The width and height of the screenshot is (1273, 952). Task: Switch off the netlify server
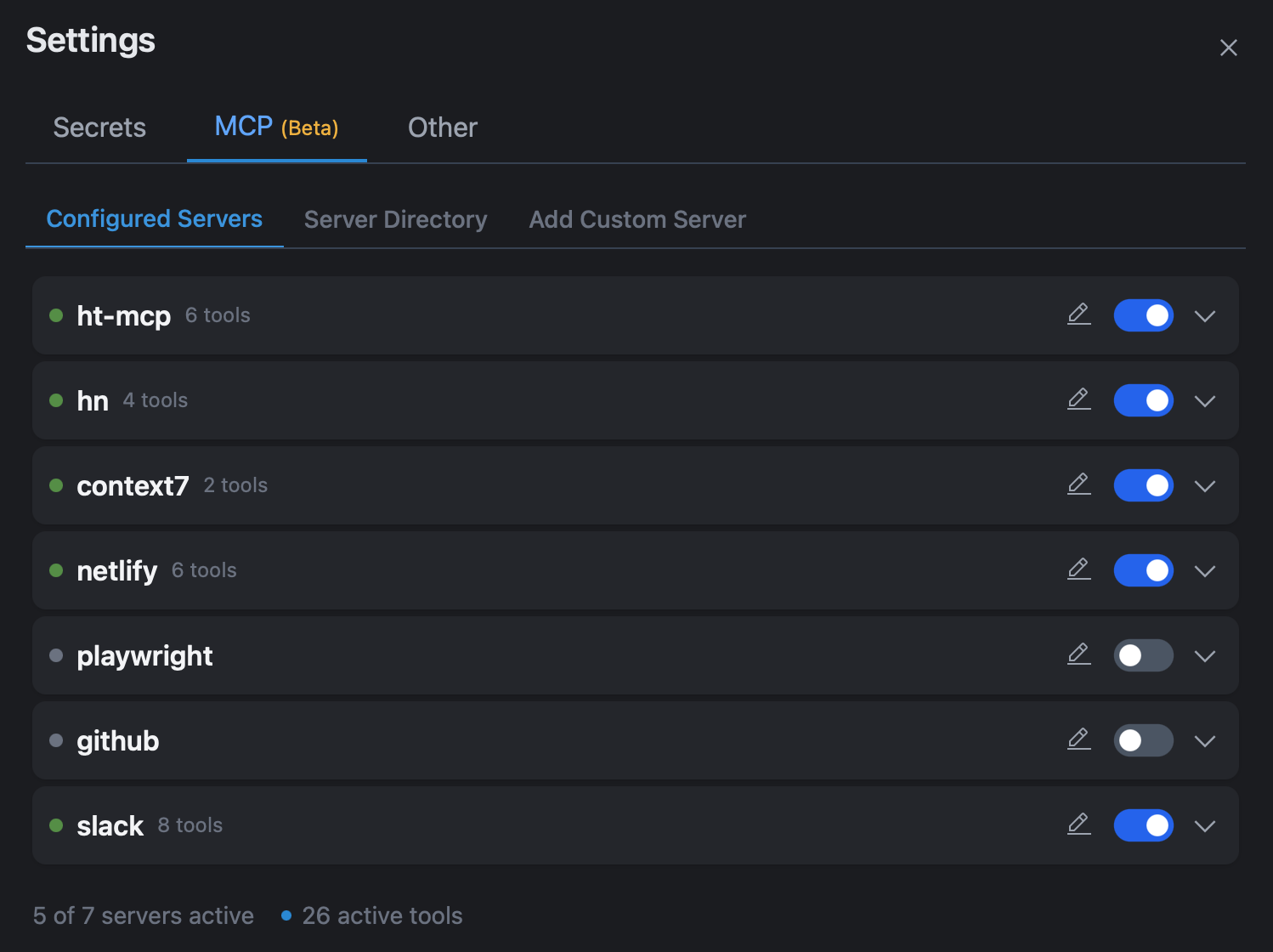point(1144,570)
